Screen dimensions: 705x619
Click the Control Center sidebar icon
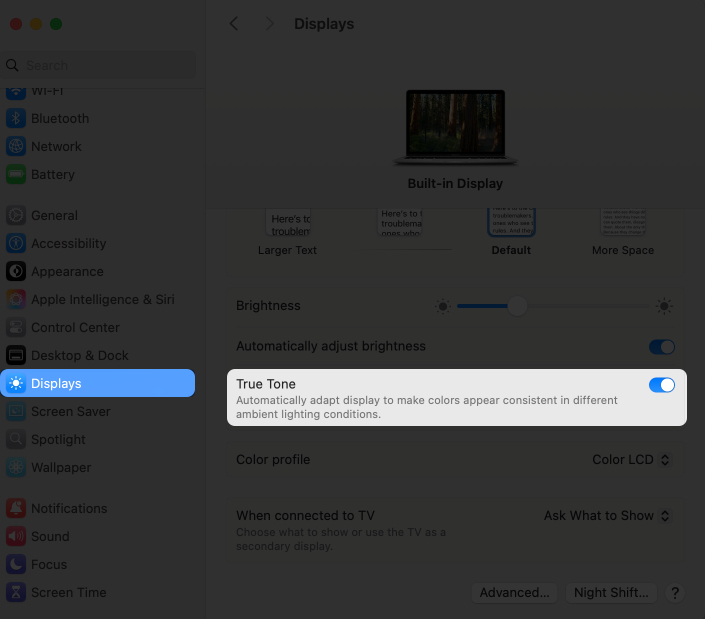[x=15, y=327]
